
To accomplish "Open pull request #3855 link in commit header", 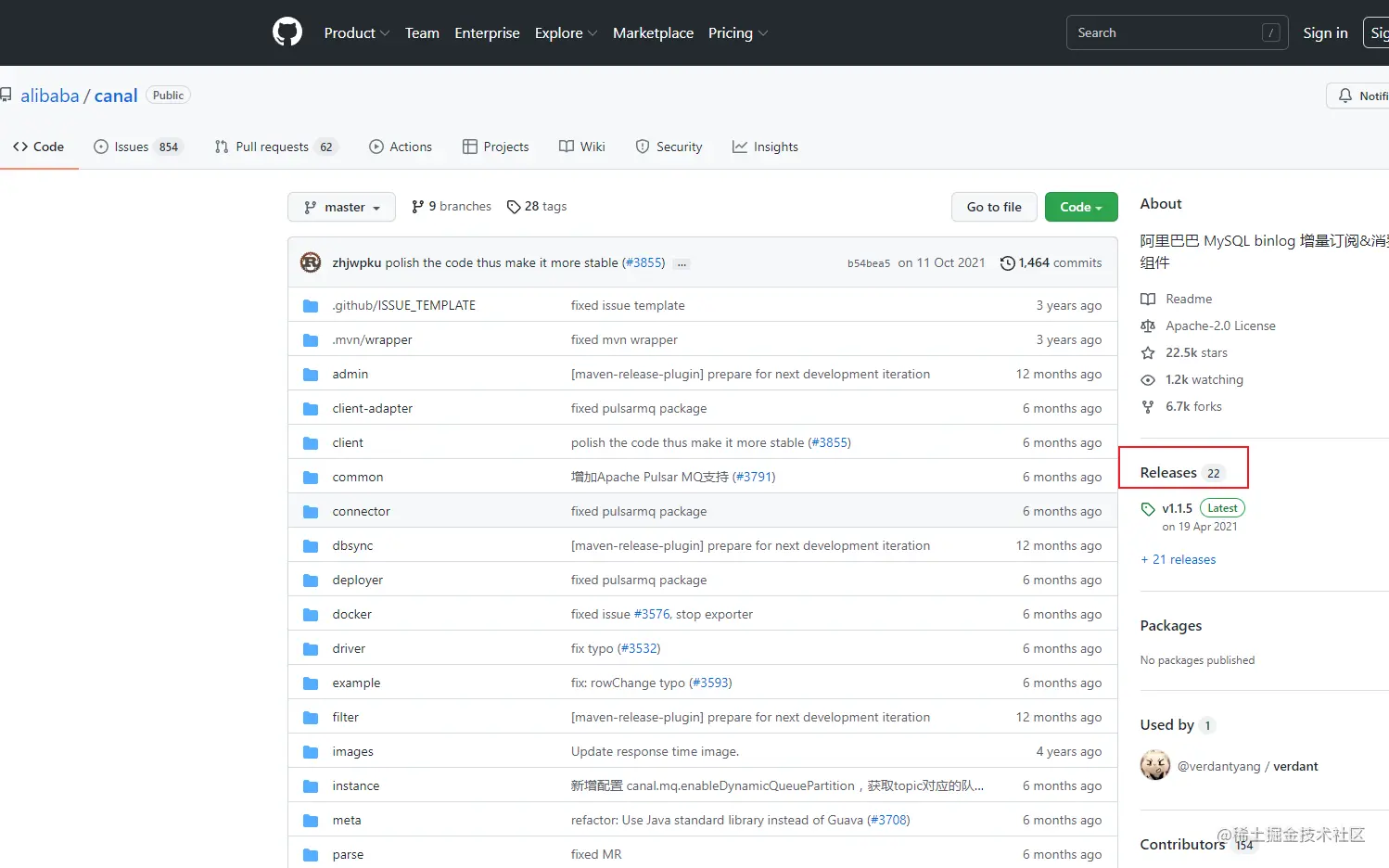I will (644, 263).
